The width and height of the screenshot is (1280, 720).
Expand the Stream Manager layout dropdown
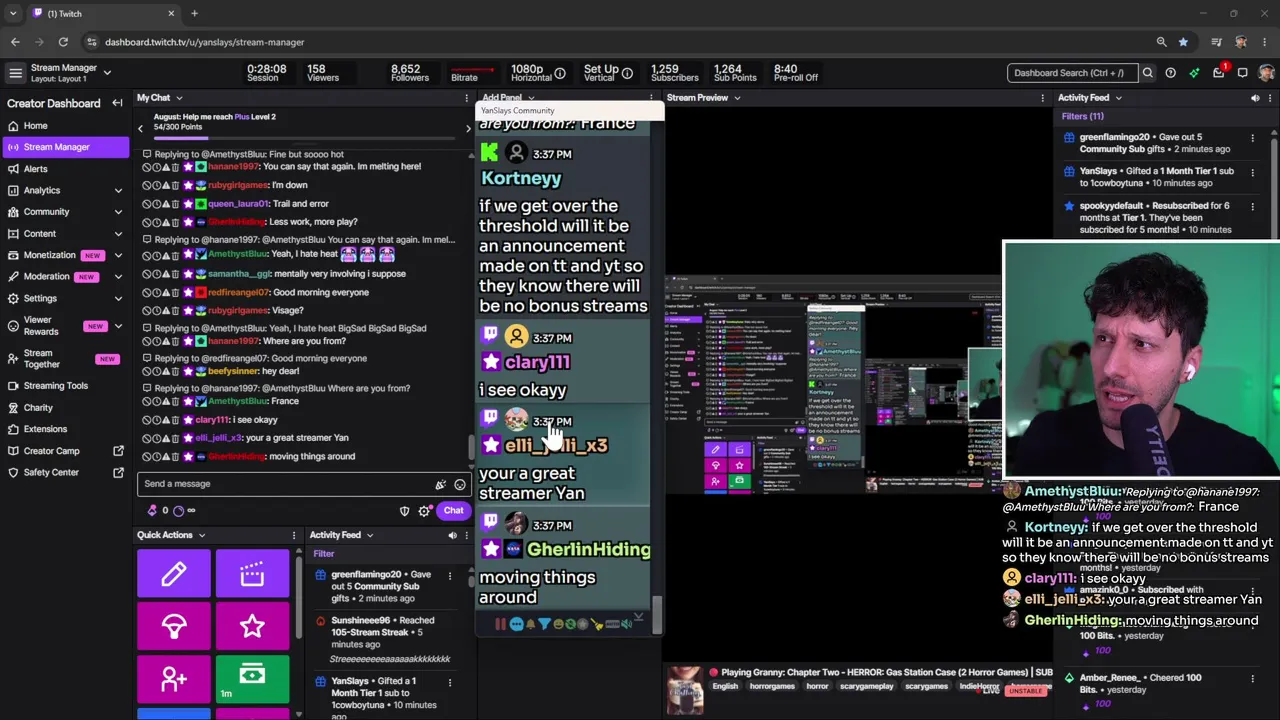pyautogui.click(x=107, y=72)
